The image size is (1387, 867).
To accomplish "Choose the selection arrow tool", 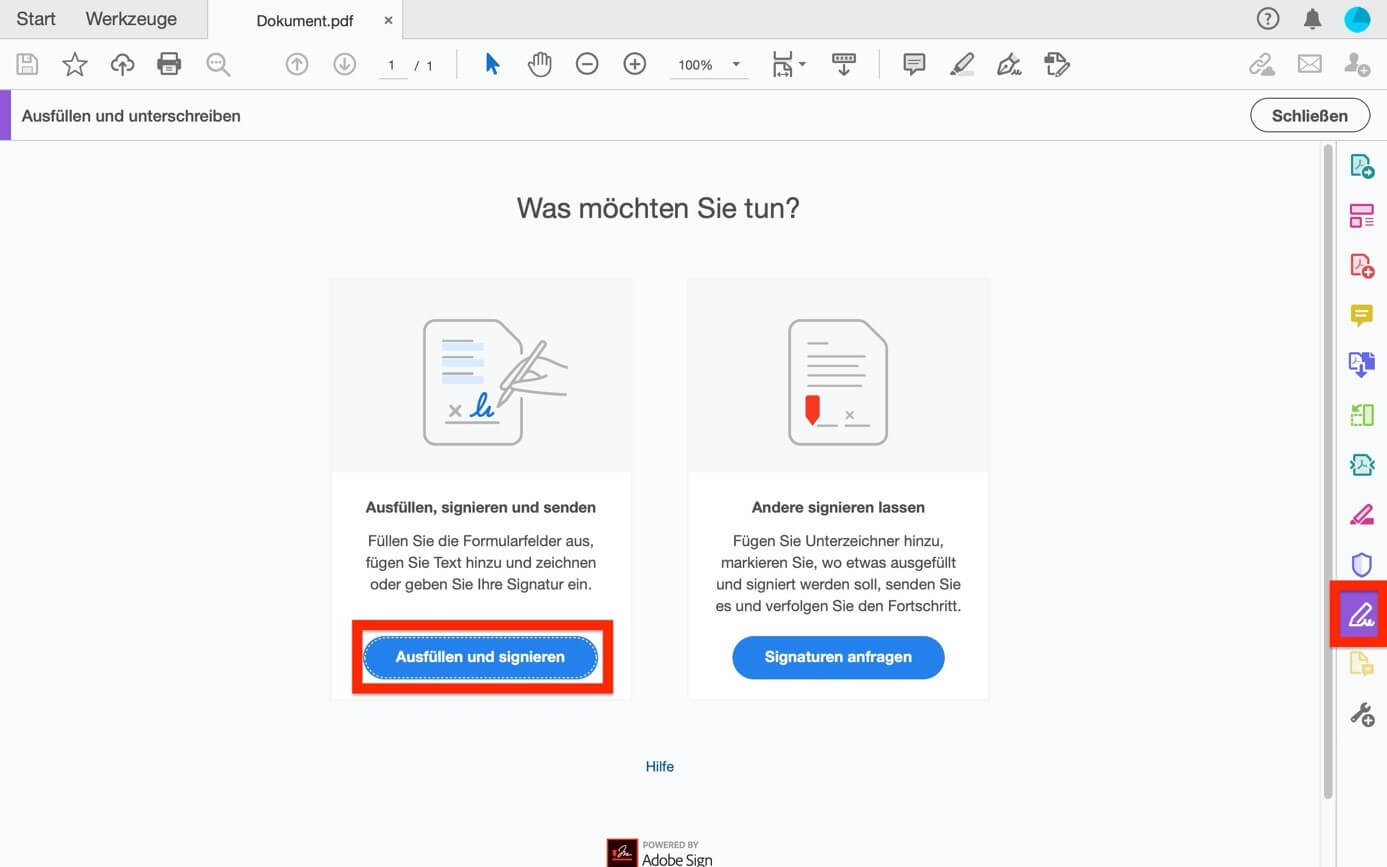I will tap(492, 65).
